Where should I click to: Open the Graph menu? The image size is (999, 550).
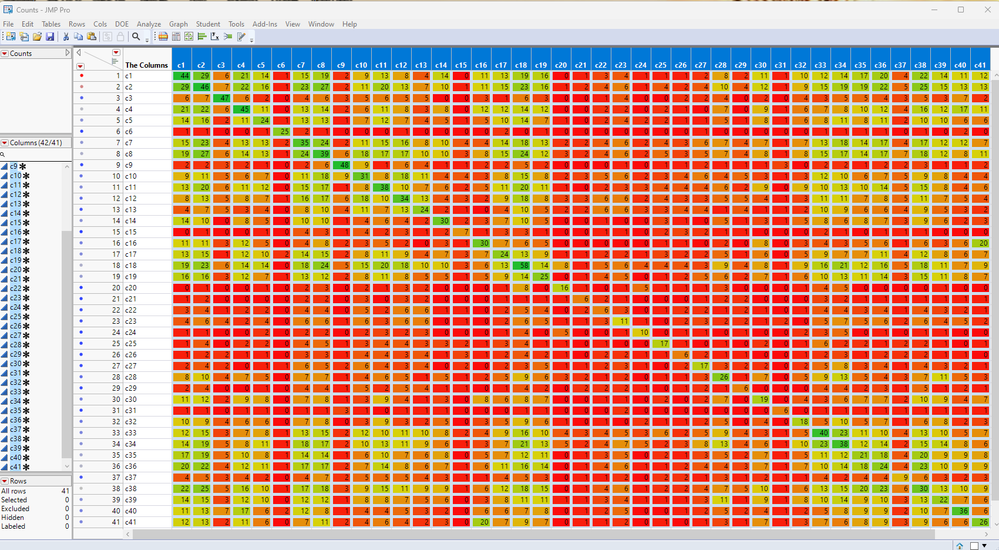pyautogui.click(x=178, y=24)
